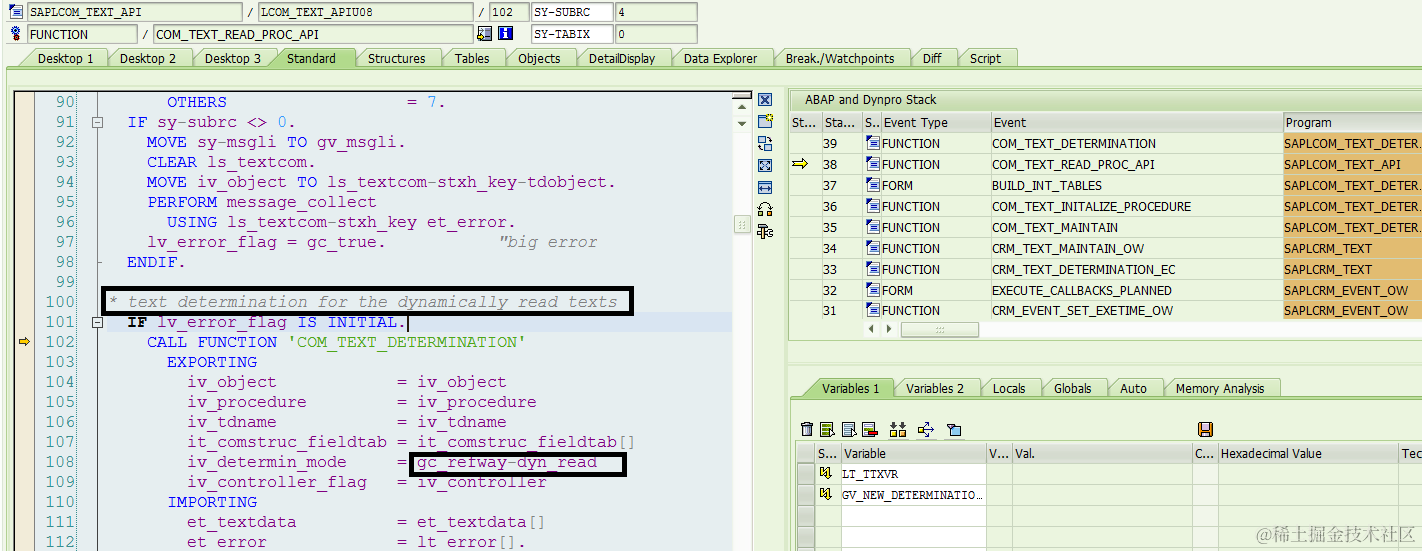
Task: Click the append row icon in the variables toolbar
Action: click(848, 430)
